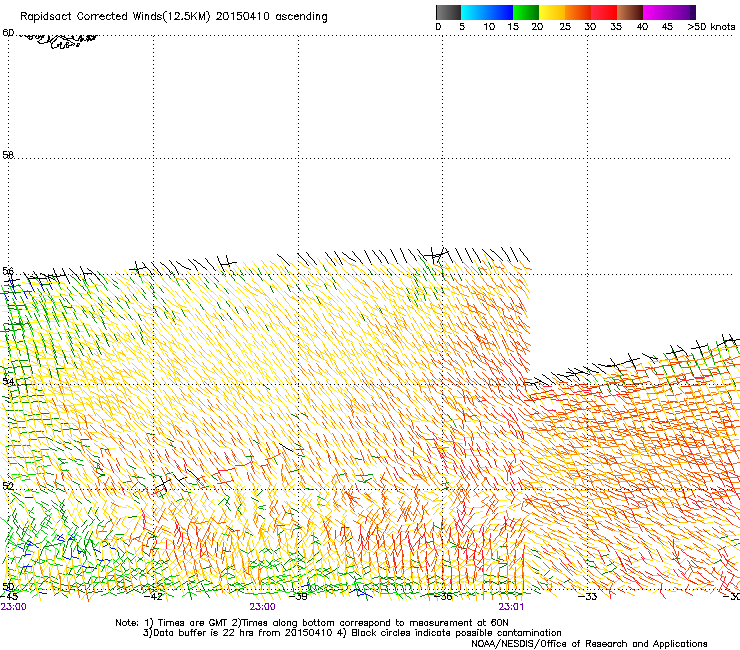Viewport: 740px width, 650px height.
Task: Click the yellow 20-25 knots swatch
Action: tap(552, 12)
